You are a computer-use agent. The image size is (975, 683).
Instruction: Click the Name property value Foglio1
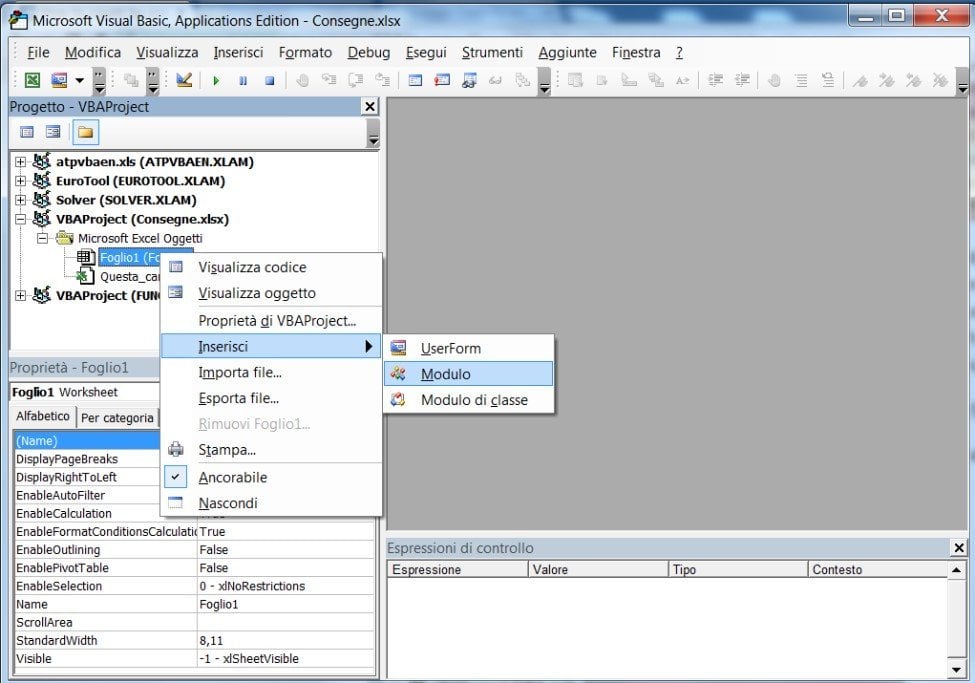[286, 604]
